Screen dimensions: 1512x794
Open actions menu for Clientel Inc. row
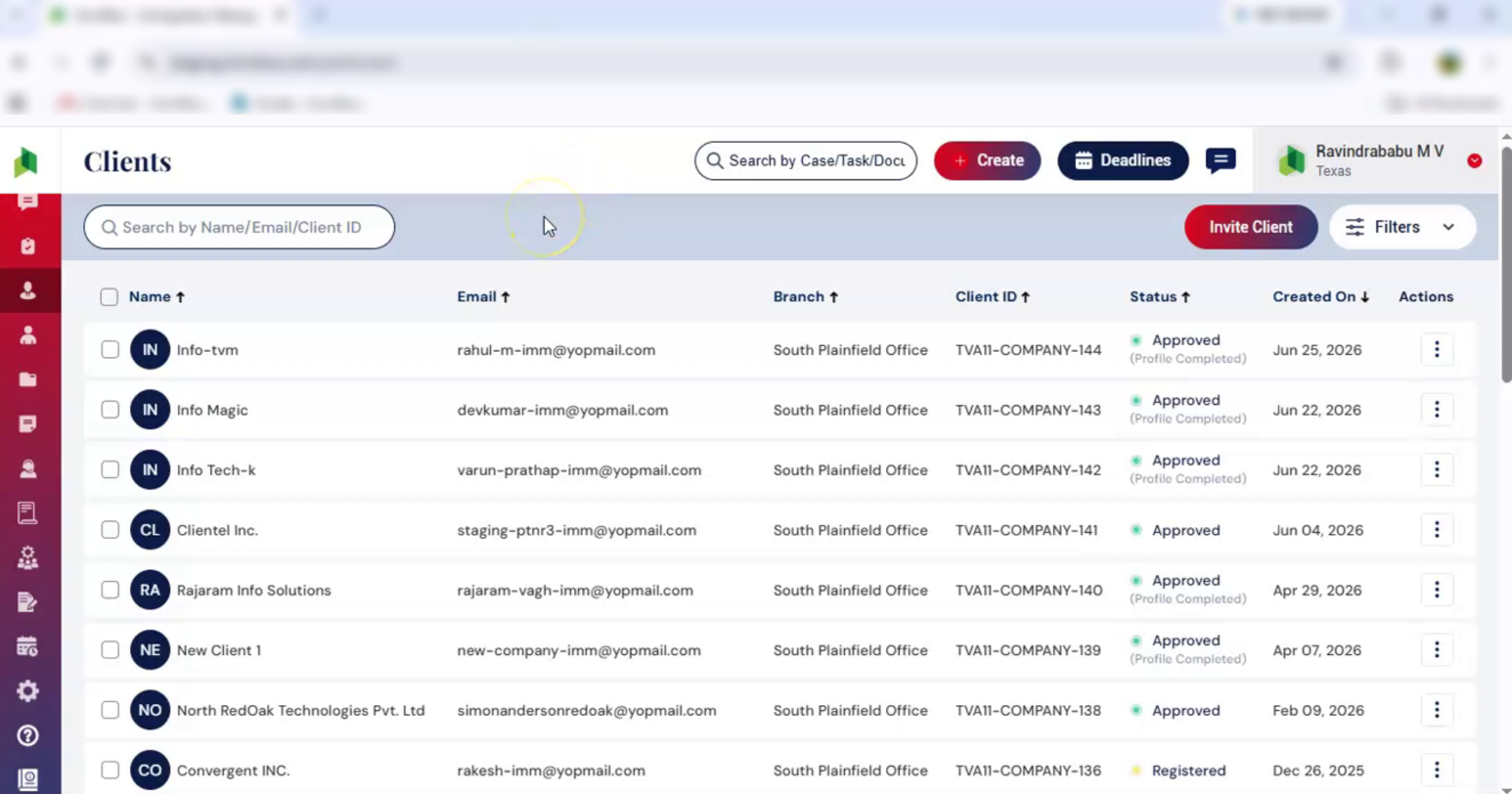pos(1437,530)
